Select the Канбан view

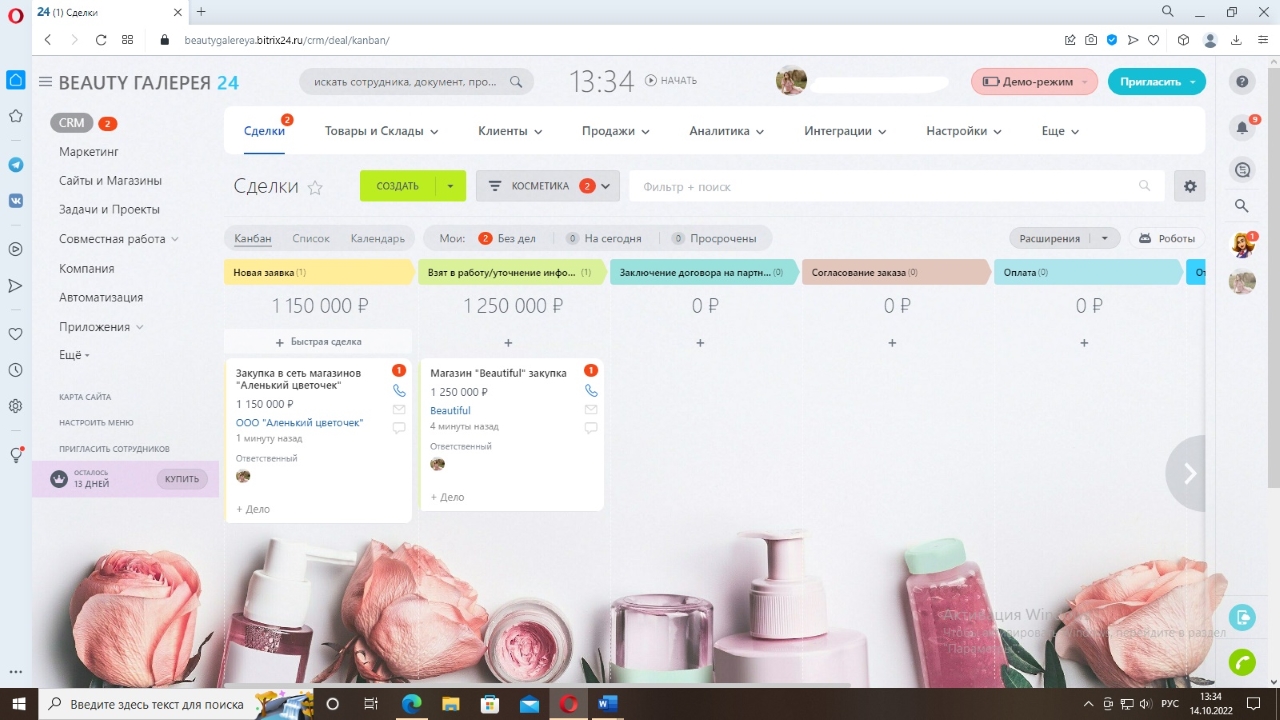(253, 239)
